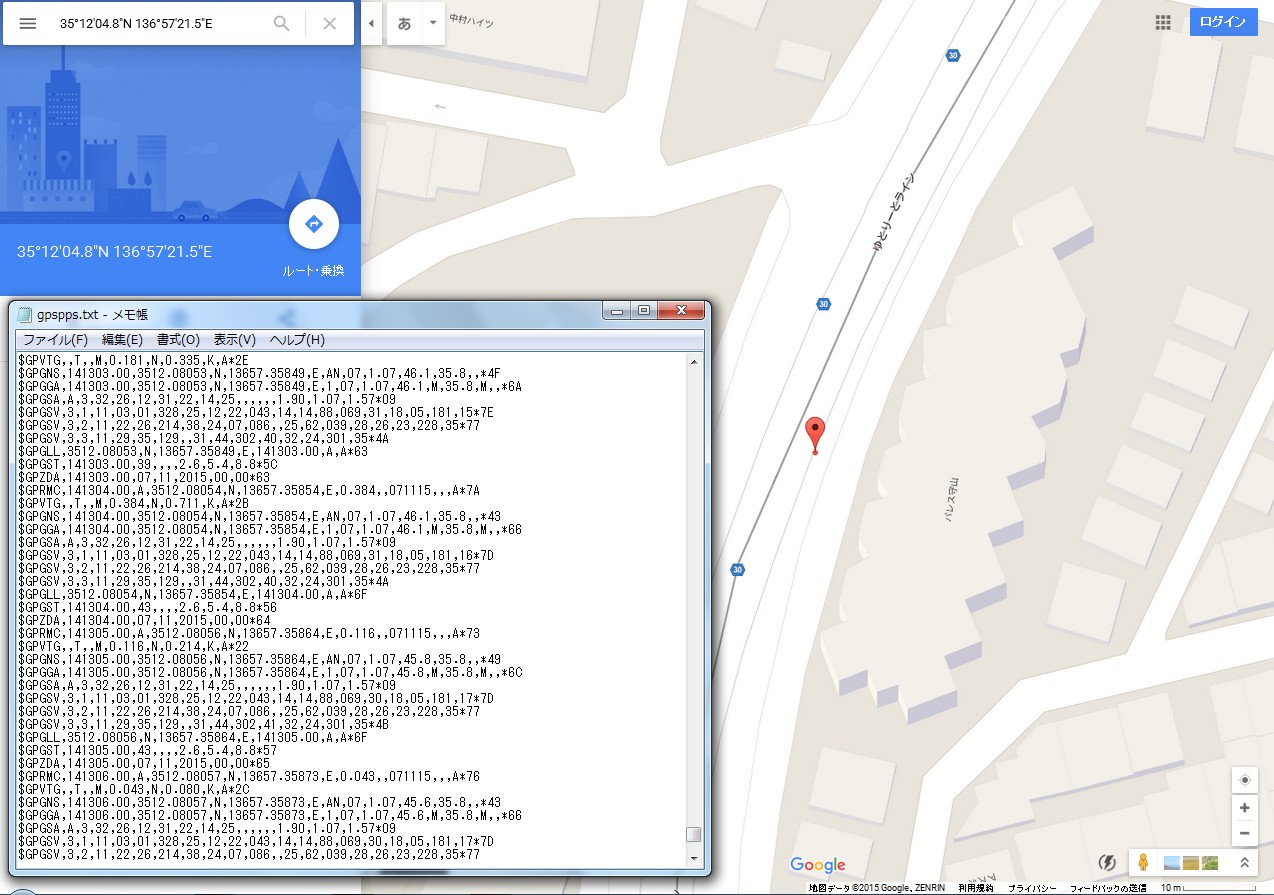The height and width of the screenshot is (895, 1274).
Task: Open ファイル(F) menu in Notepad
Action: pos(55,340)
